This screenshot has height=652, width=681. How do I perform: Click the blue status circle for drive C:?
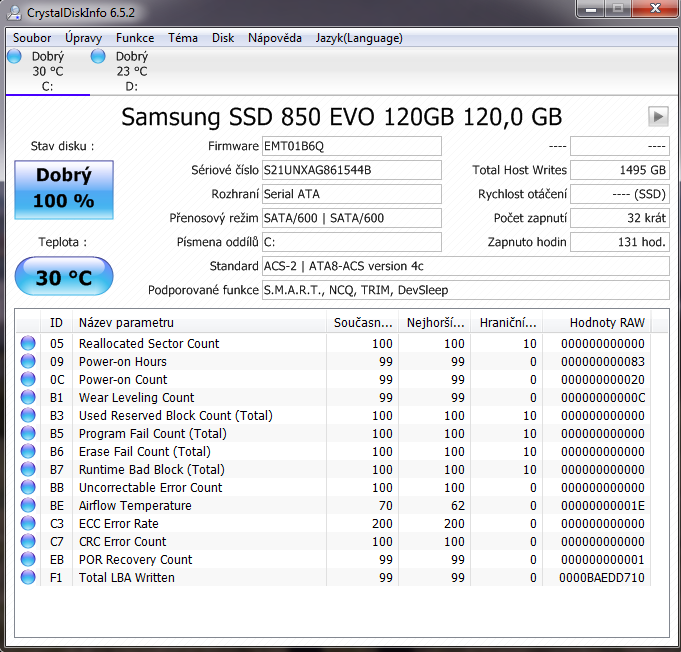click(x=14, y=56)
